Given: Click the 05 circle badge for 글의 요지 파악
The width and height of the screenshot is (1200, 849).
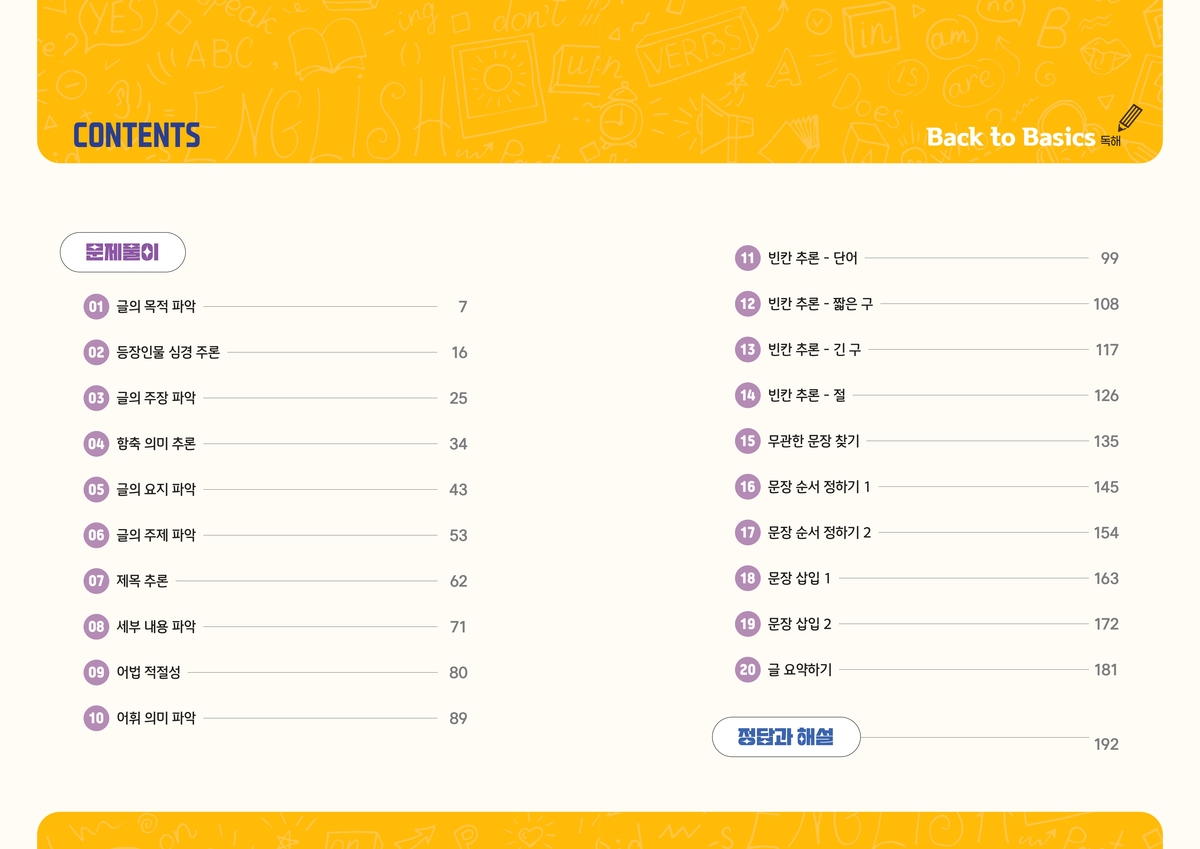Looking at the screenshot, I should point(96,490).
